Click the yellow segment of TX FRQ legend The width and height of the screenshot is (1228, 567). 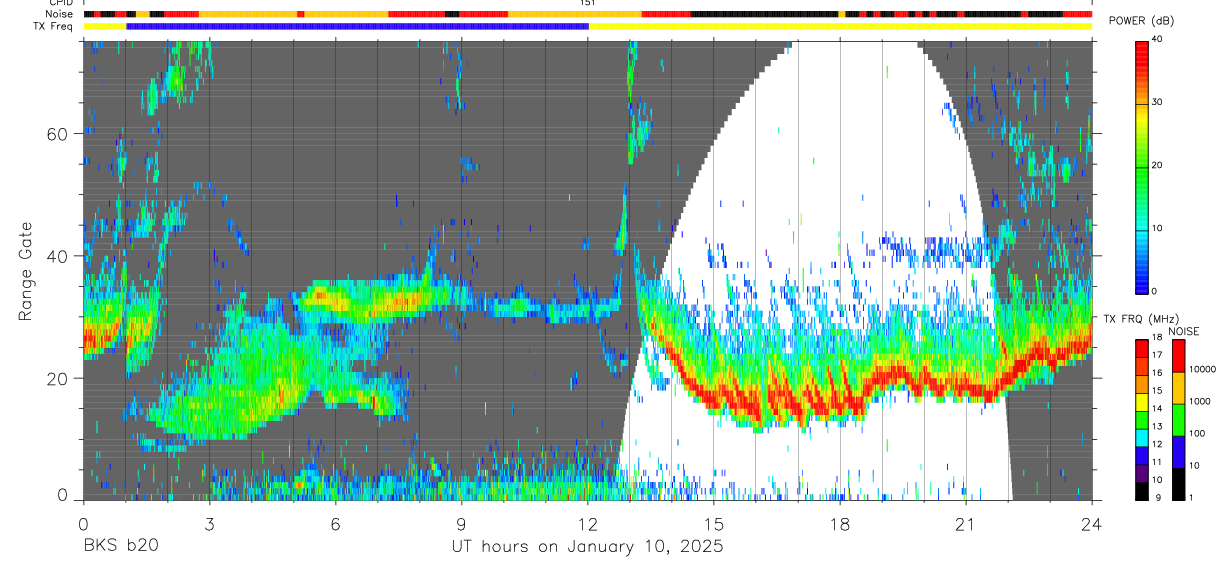(x=1141, y=401)
